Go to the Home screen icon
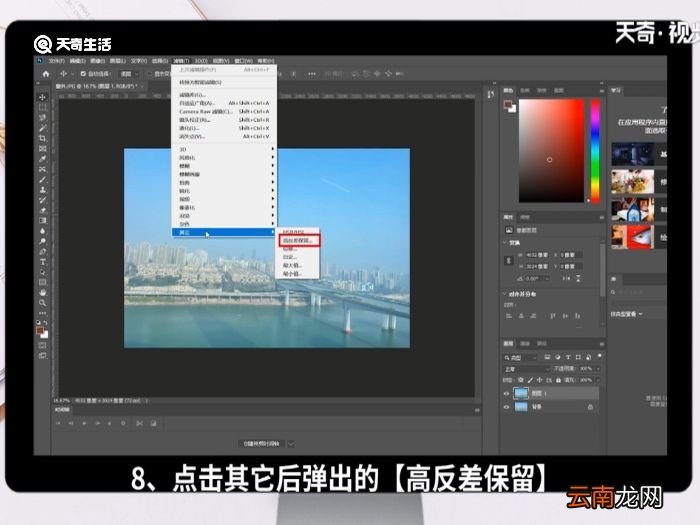Screen dimensions: 700x525 [x=46, y=74]
